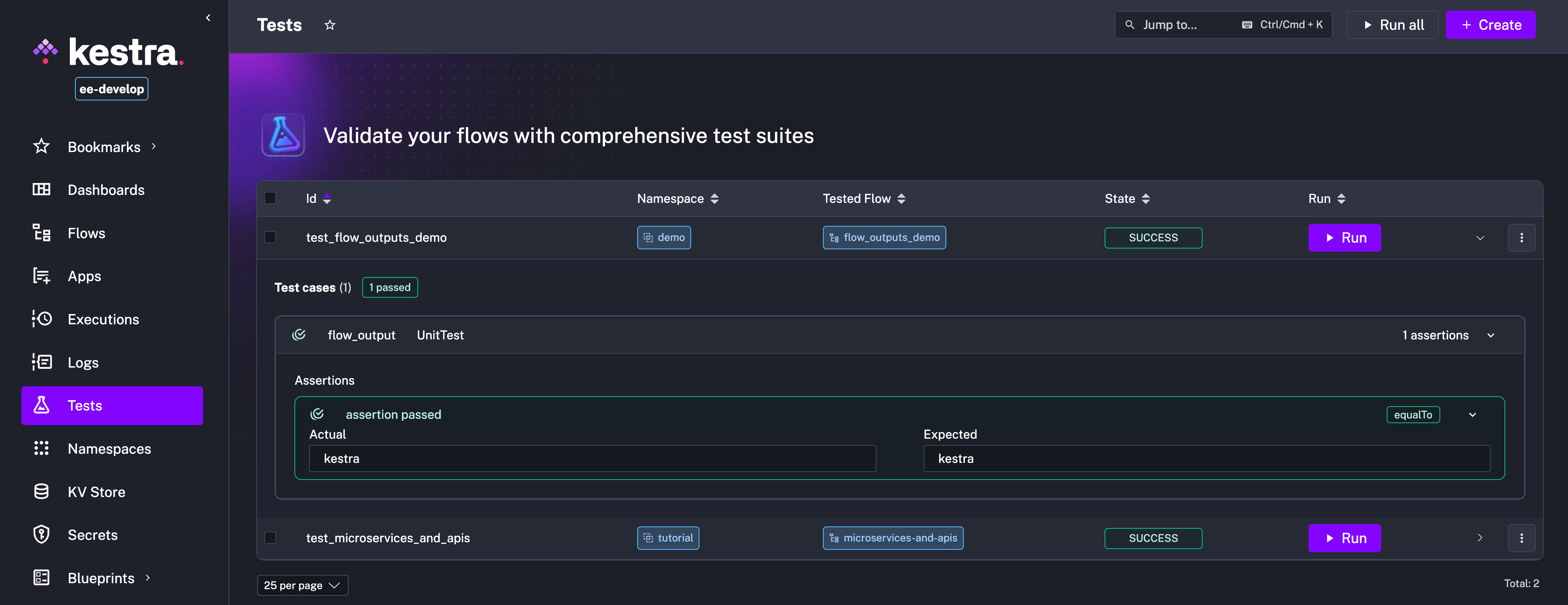
Task: Click the flask icon in the banner
Action: (283, 135)
